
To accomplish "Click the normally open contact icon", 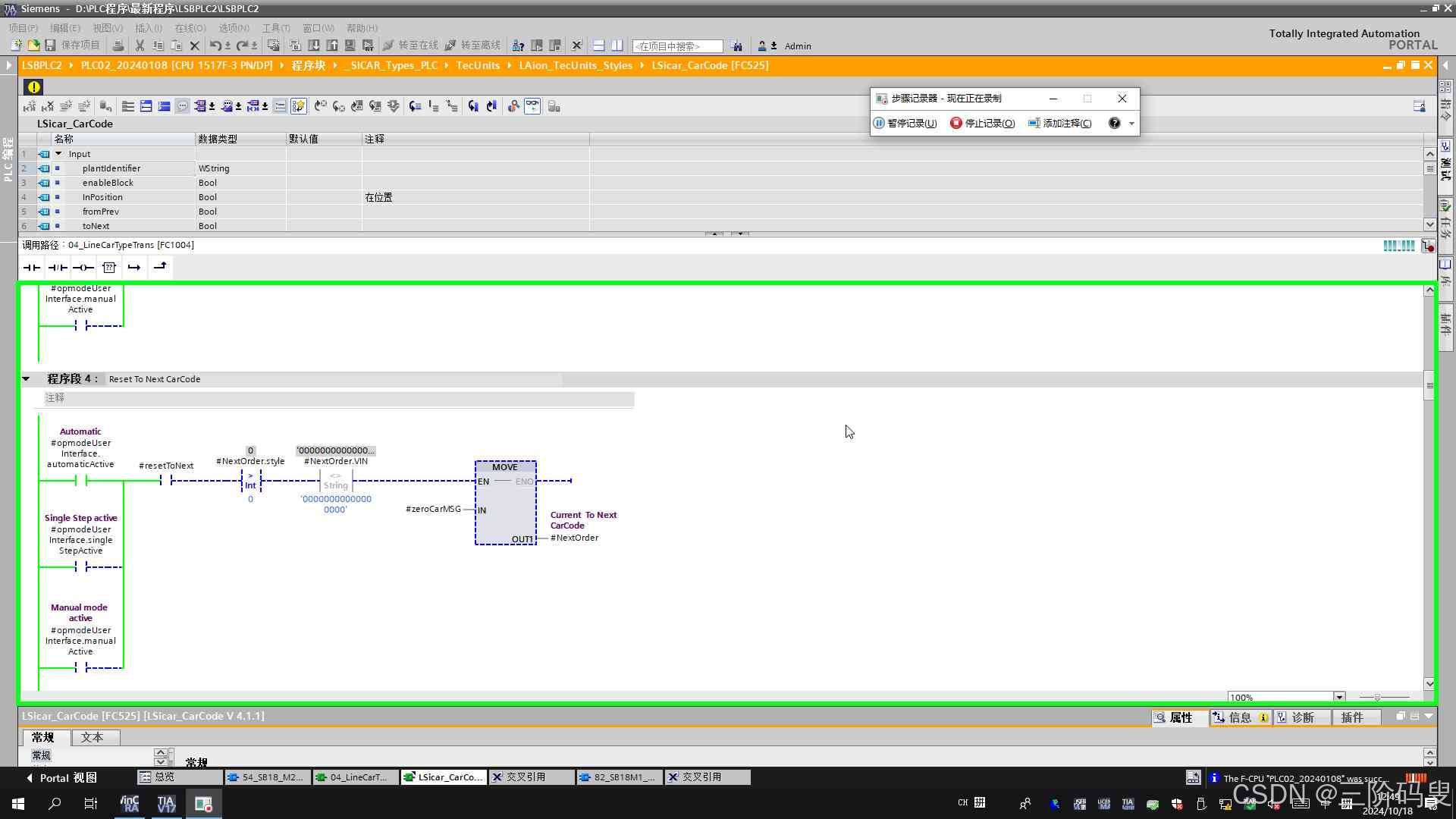I will coord(32,267).
